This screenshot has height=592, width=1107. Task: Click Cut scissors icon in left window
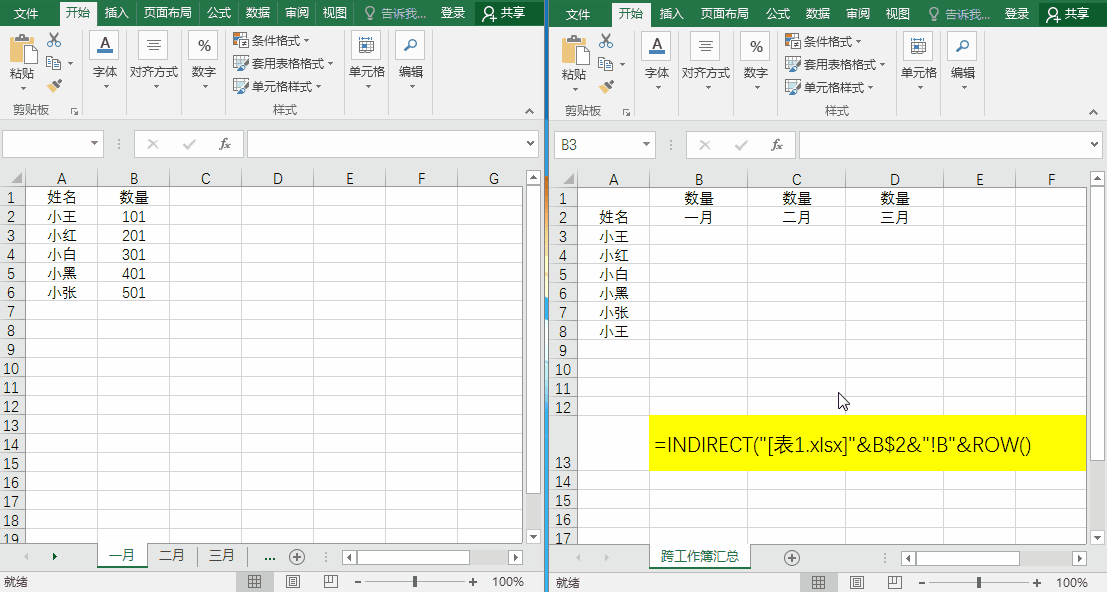tap(54, 40)
